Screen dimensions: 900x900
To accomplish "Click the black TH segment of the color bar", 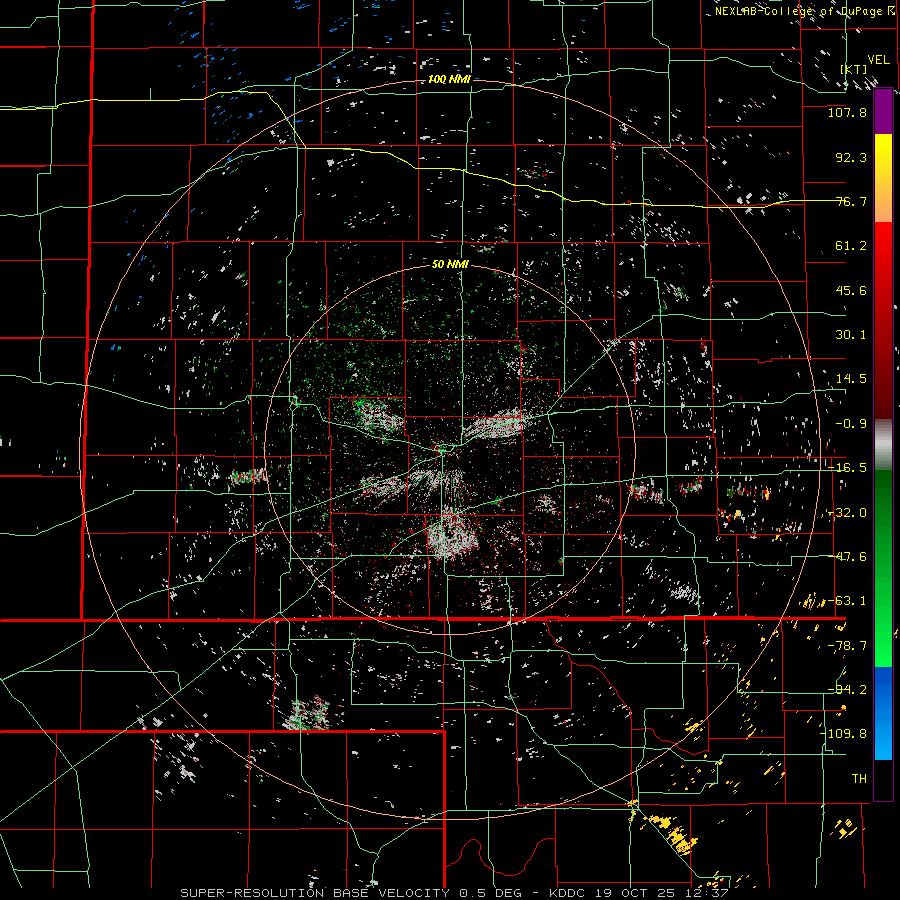I will (883, 779).
